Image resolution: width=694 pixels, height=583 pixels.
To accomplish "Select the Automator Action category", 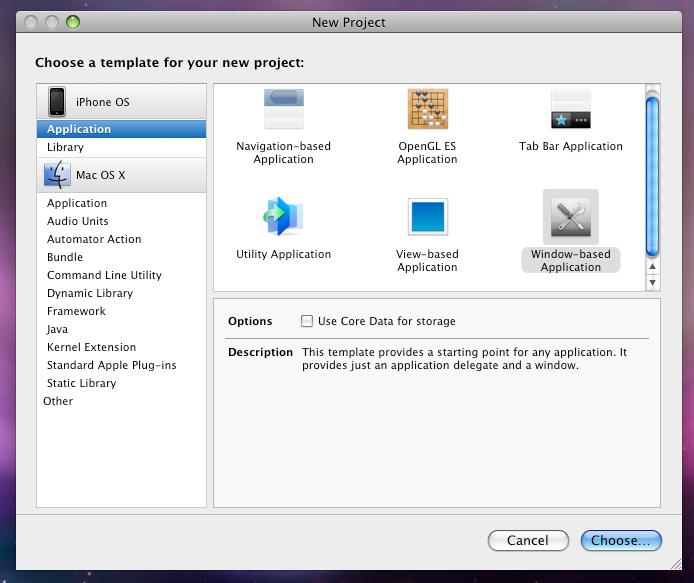I will coord(121,239).
